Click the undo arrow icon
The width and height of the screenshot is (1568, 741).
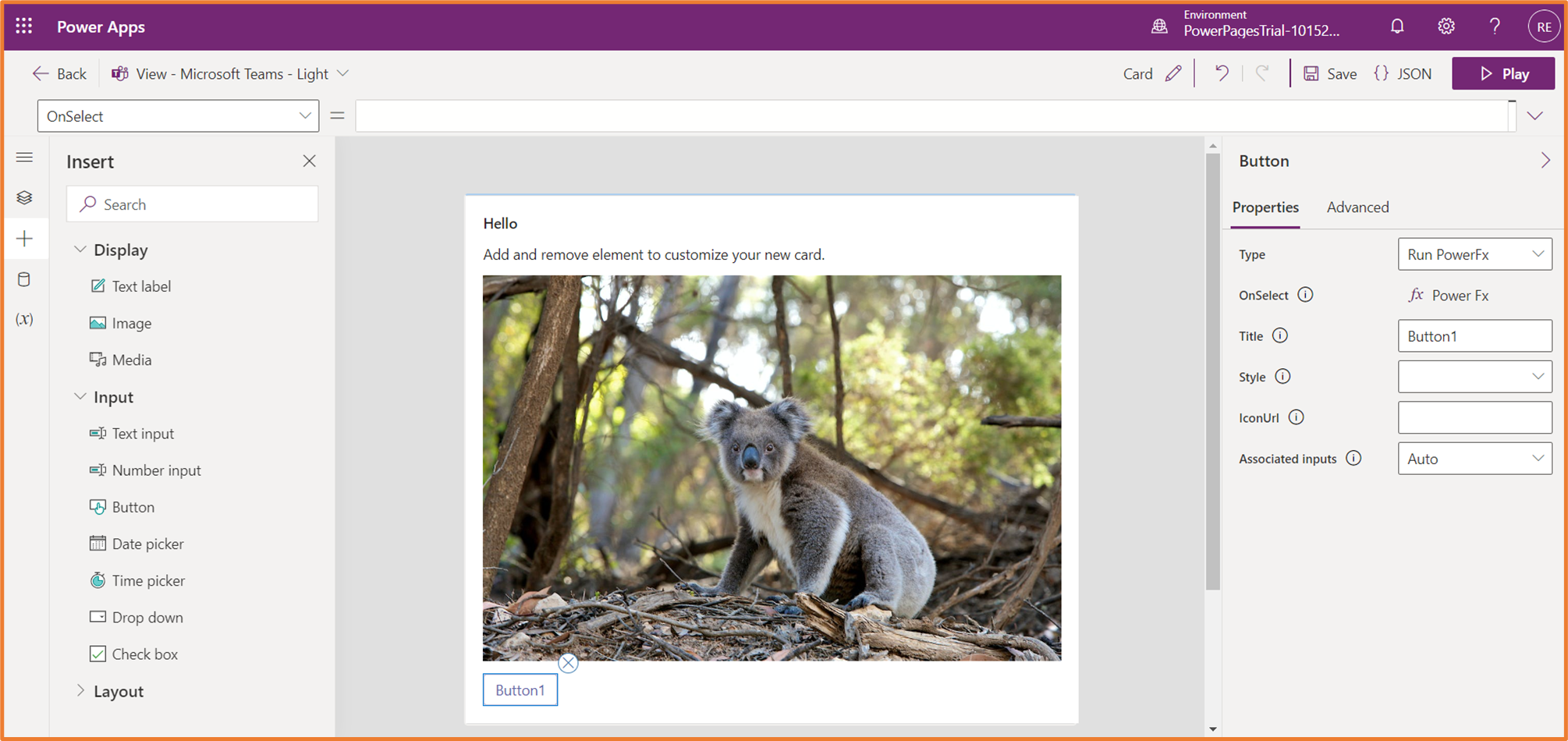pyautogui.click(x=1222, y=73)
